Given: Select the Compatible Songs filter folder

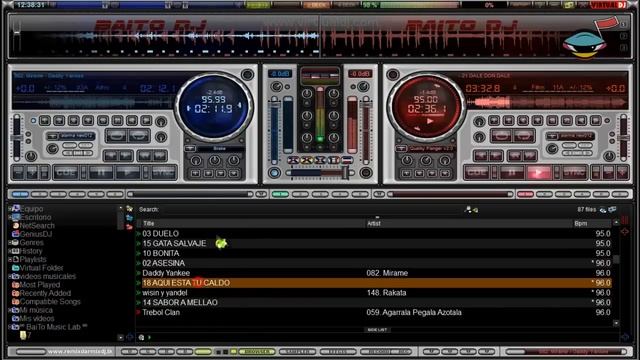Looking at the screenshot, I should [x=47, y=302].
